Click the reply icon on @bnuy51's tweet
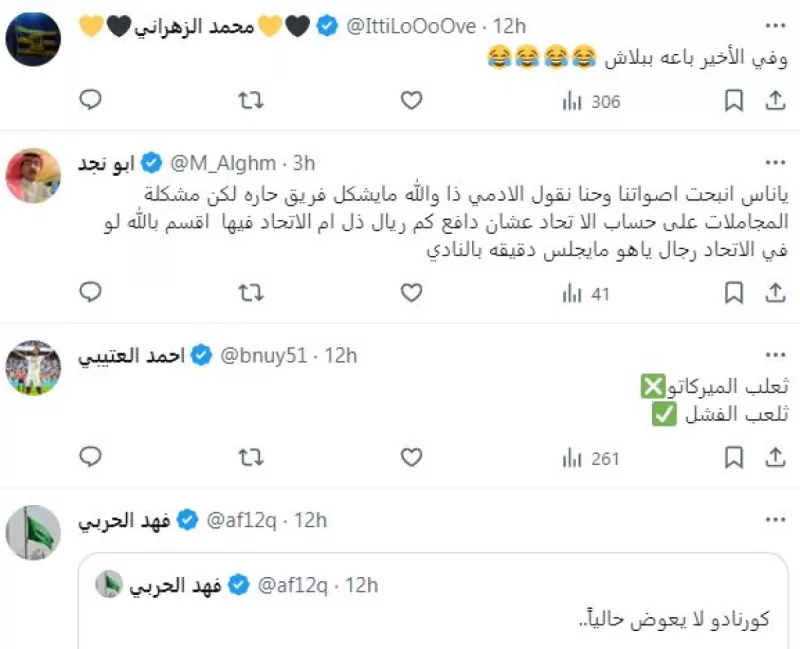The height and width of the screenshot is (649, 800). [91, 457]
